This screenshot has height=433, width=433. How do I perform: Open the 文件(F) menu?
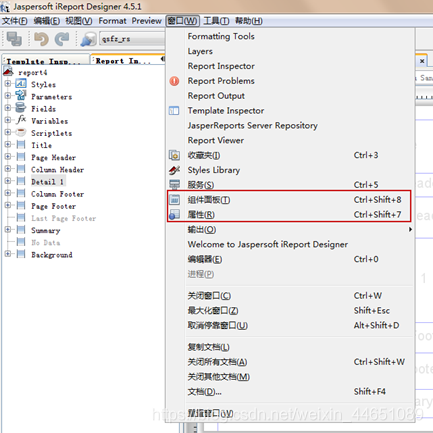[15, 21]
